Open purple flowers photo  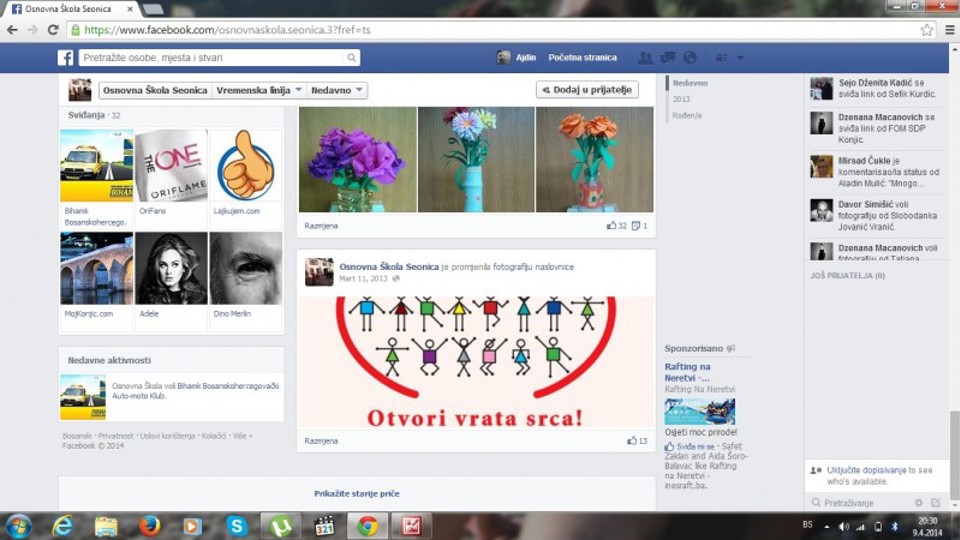358,160
